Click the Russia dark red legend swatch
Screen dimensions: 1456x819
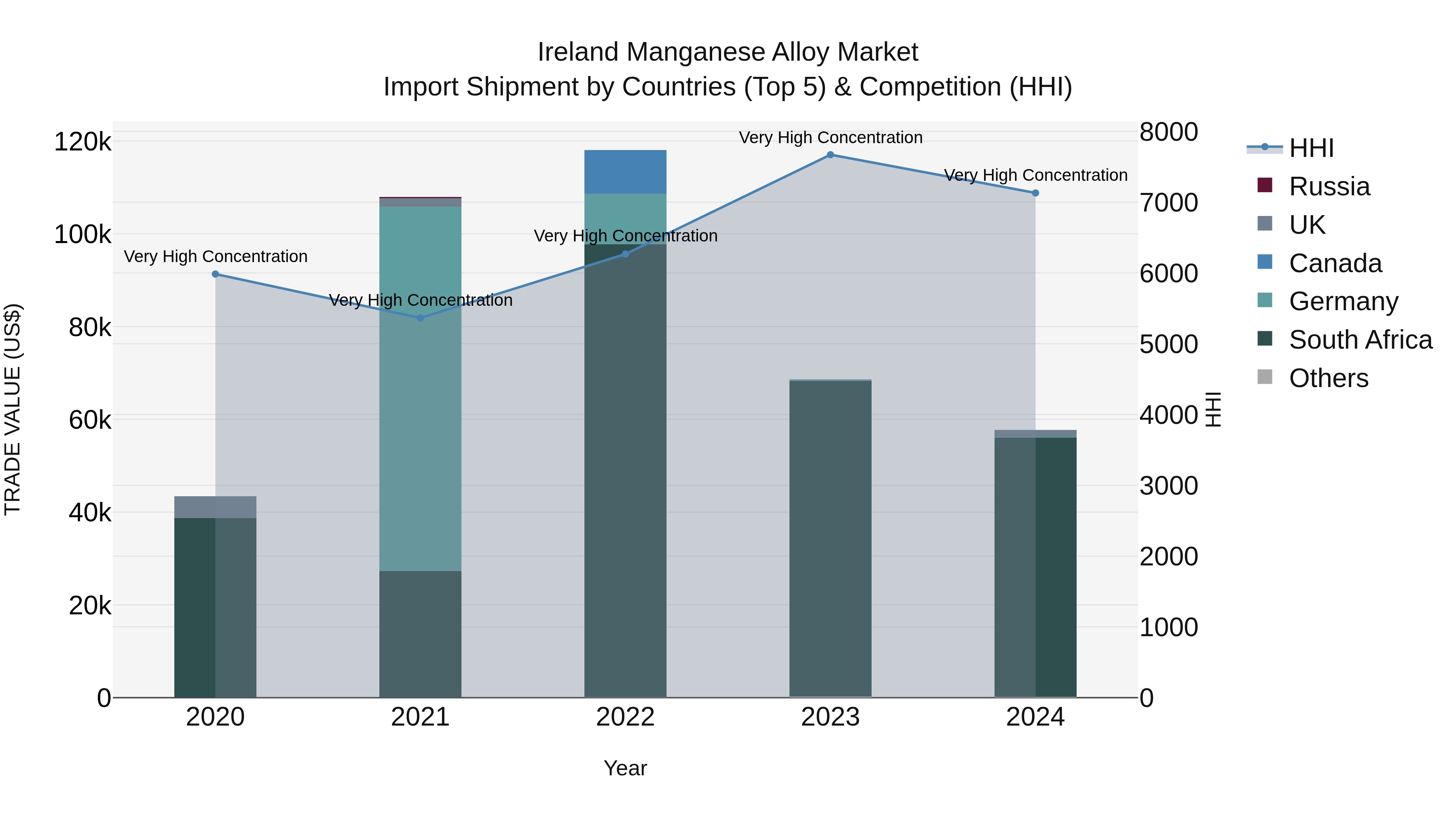pos(1265,185)
